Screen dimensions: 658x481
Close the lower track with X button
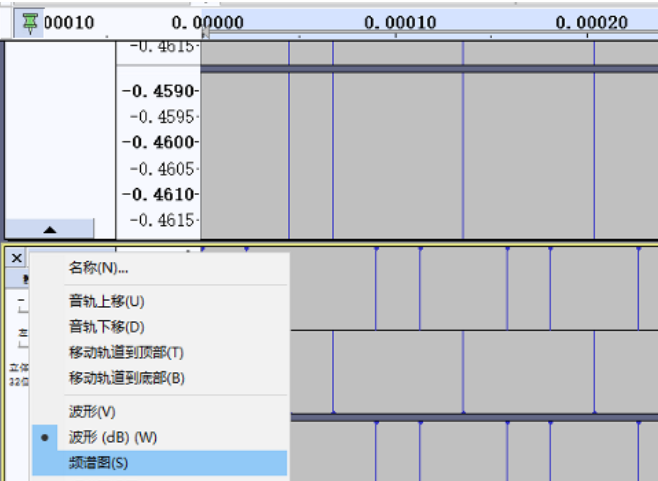tap(16, 258)
